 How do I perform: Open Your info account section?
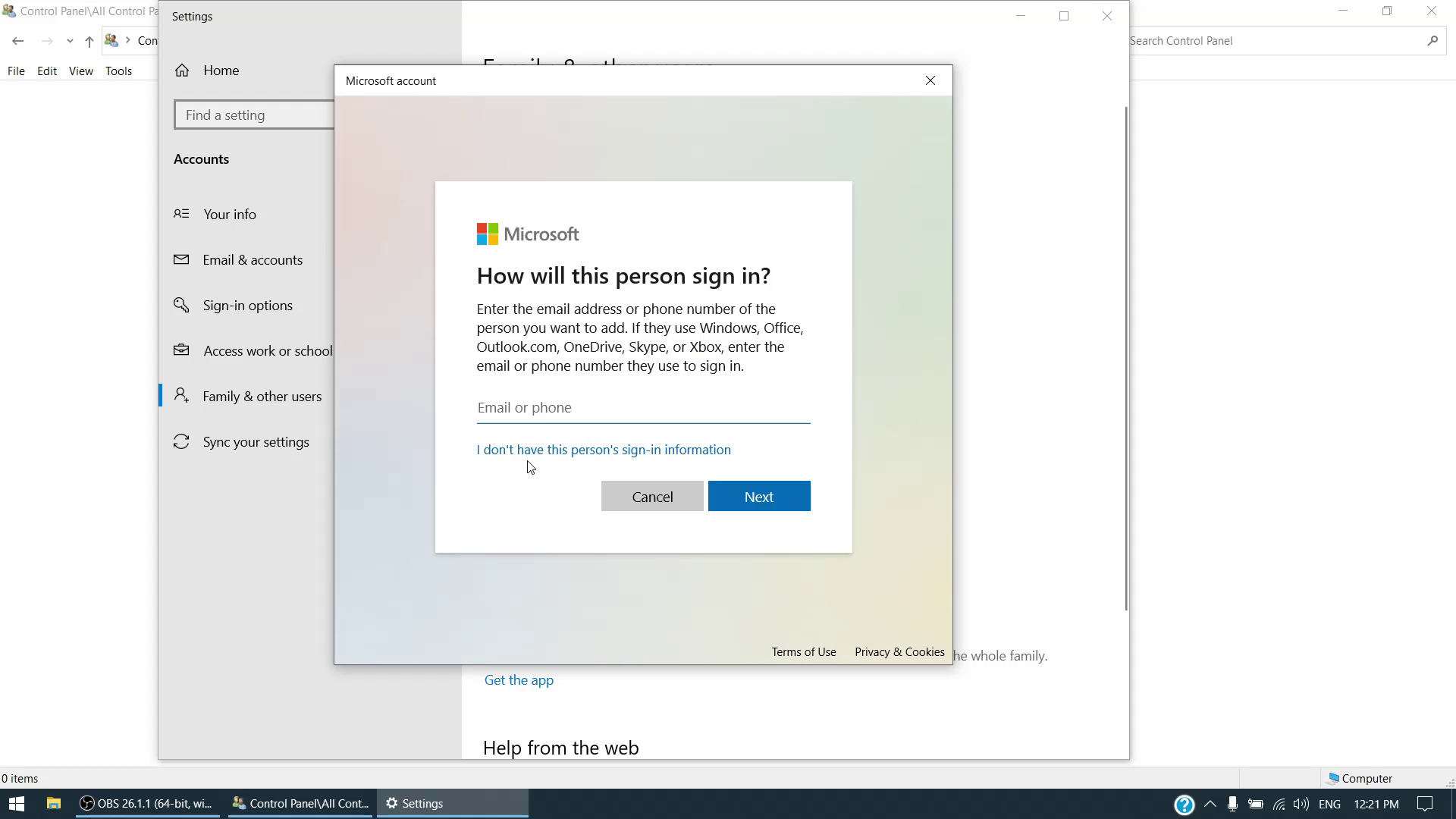(x=229, y=215)
